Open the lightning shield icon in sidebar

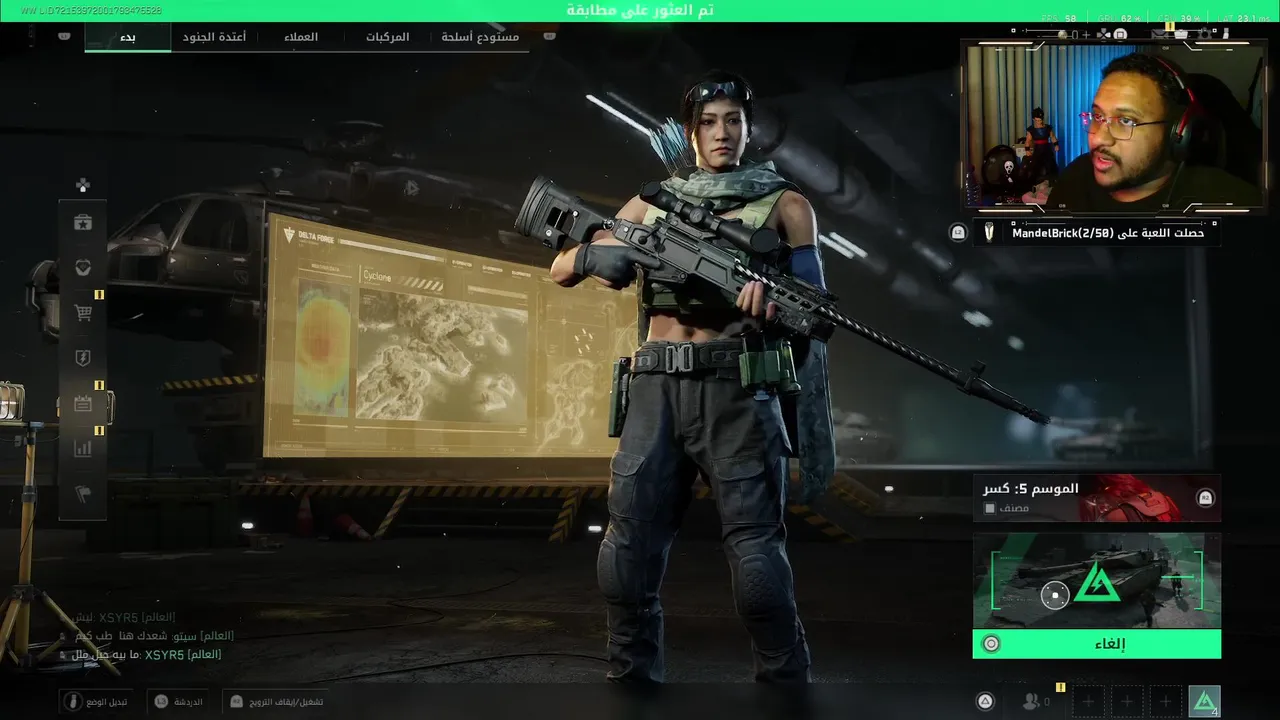[x=83, y=358]
